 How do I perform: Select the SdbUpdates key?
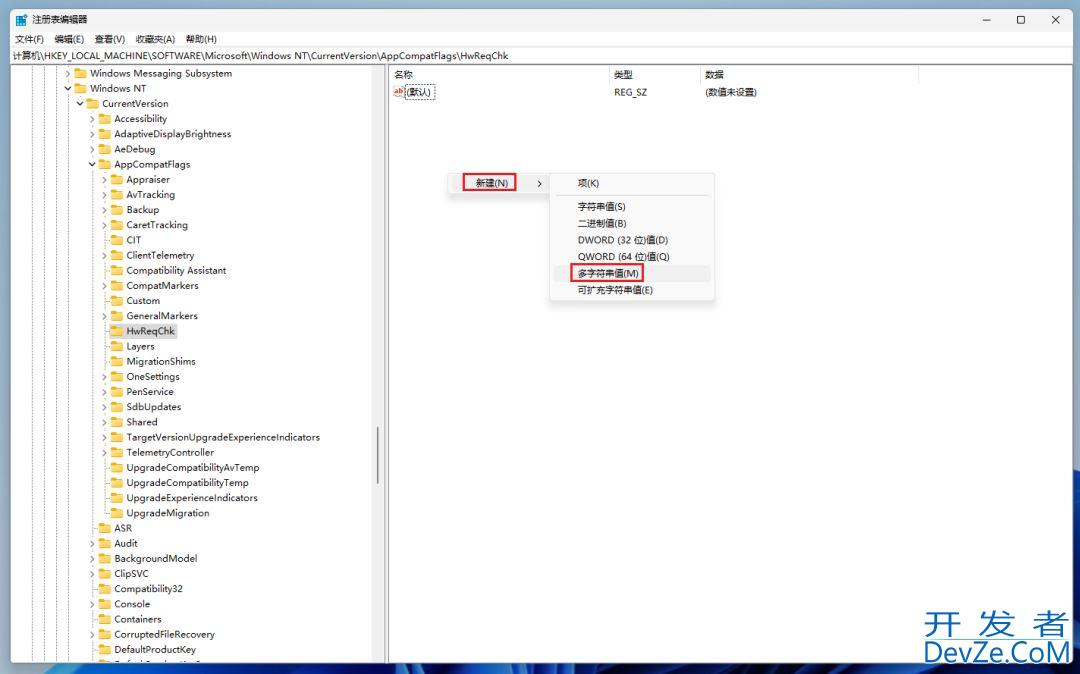[x=154, y=407]
